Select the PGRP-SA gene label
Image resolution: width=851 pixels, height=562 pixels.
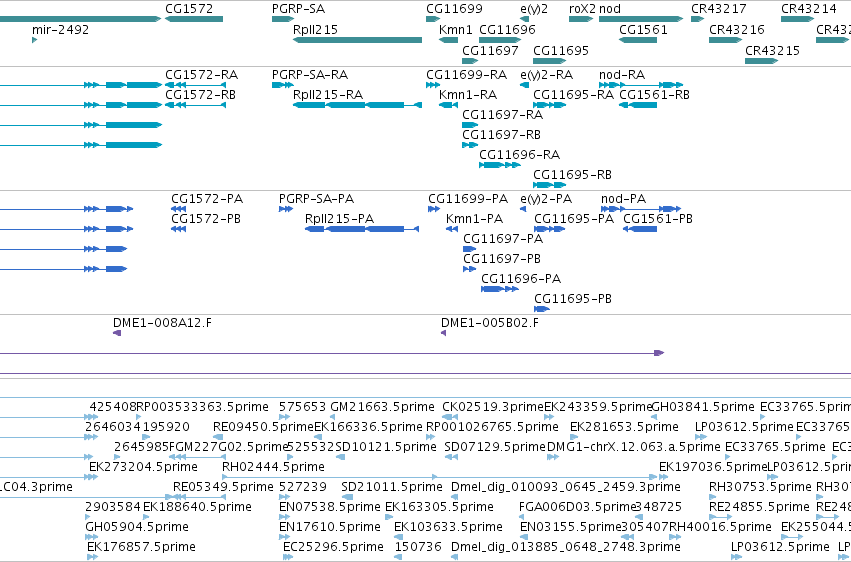coord(298,9)
